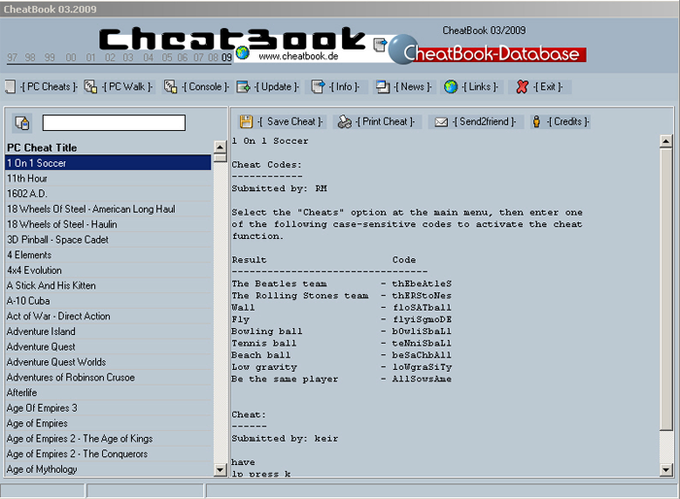Click the Console icon
This screenshot has height=499, width=680.
tap(170, 87)
